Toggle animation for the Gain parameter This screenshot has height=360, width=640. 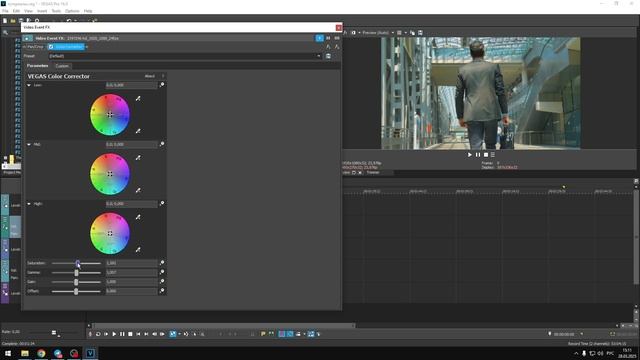[x=162, y=282]
